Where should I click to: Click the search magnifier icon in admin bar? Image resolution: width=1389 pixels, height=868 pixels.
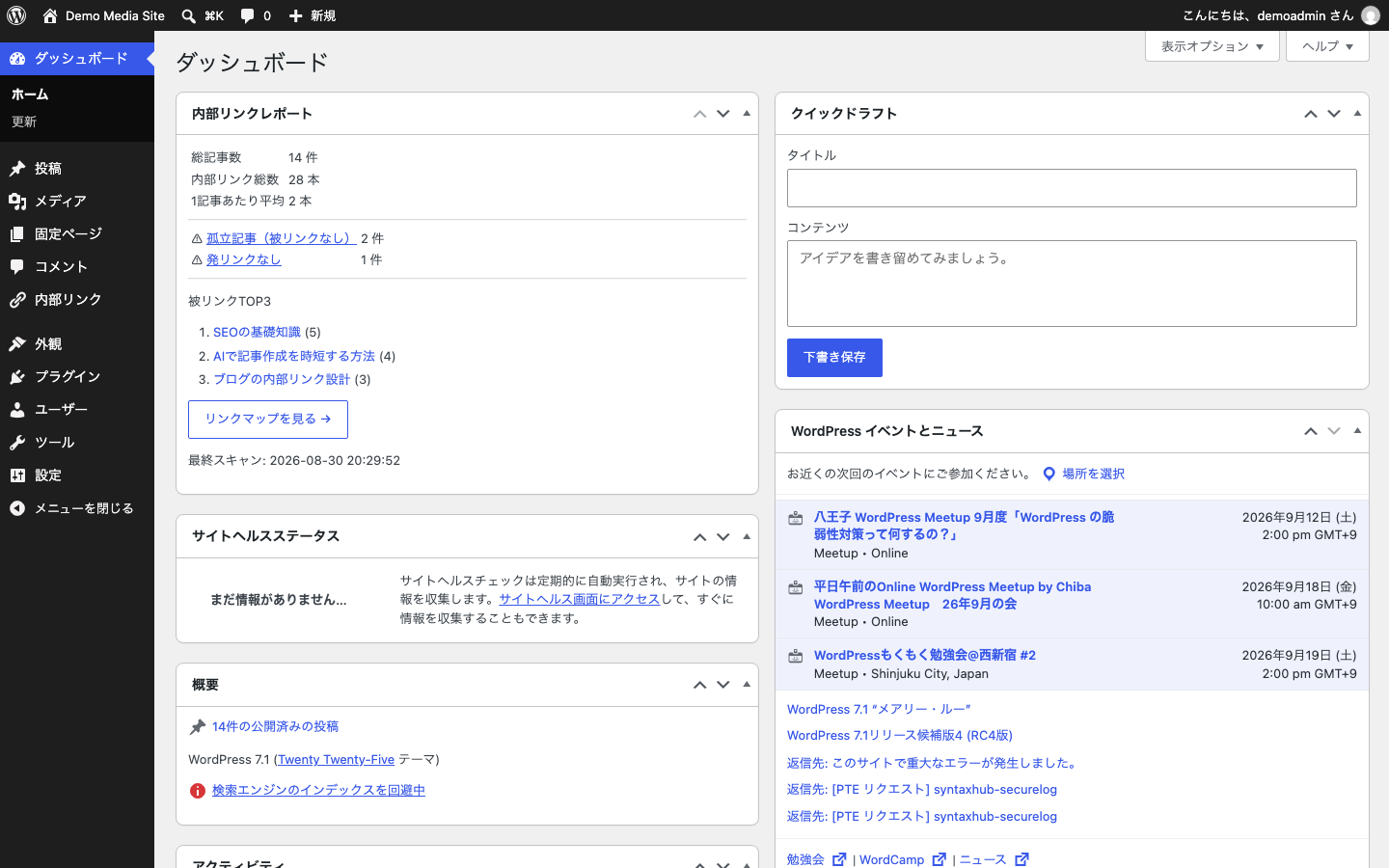189,15
